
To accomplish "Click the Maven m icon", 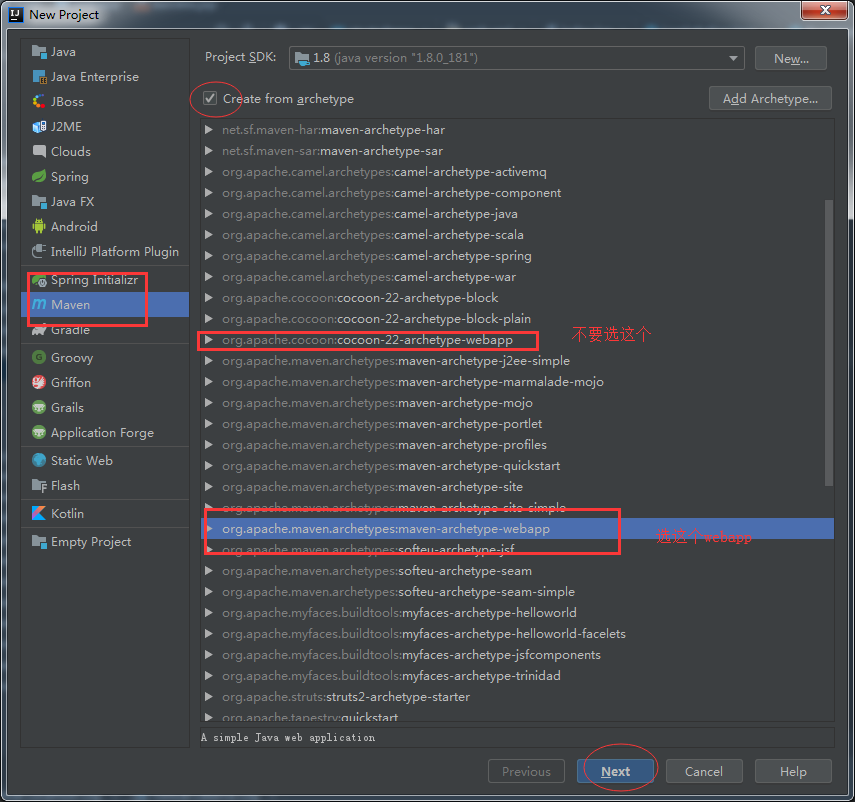I will tap(39, 305).
